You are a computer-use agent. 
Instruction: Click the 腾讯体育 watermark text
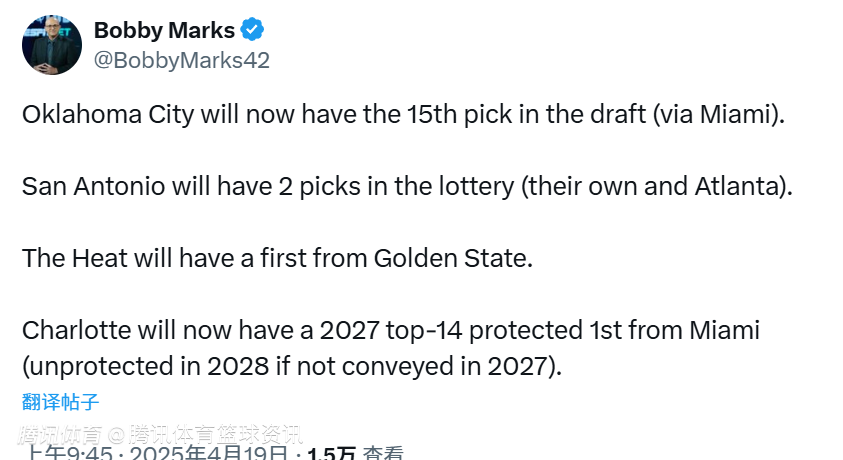point(60,434)
